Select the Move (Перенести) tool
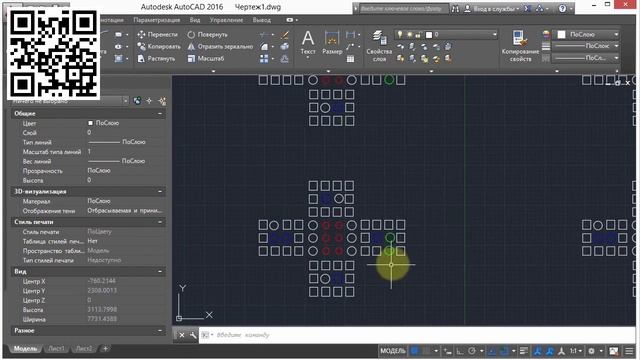The image size is (640, 360). pyautogui.click(x=158, y=35)
